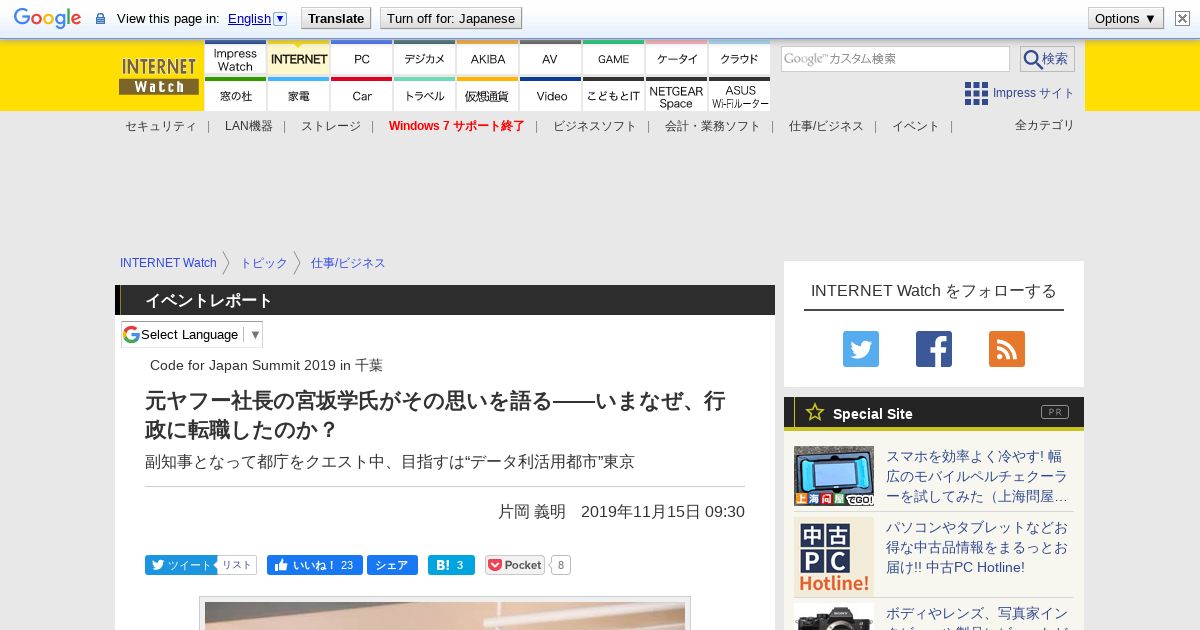Select the INTERNET tab

(298, 59)
